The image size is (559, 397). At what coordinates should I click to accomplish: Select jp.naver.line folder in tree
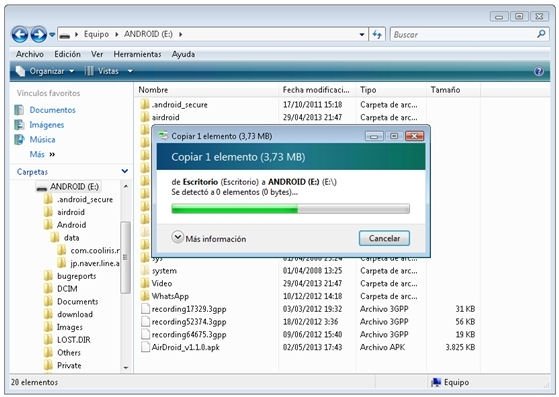(x=95, y=263)
